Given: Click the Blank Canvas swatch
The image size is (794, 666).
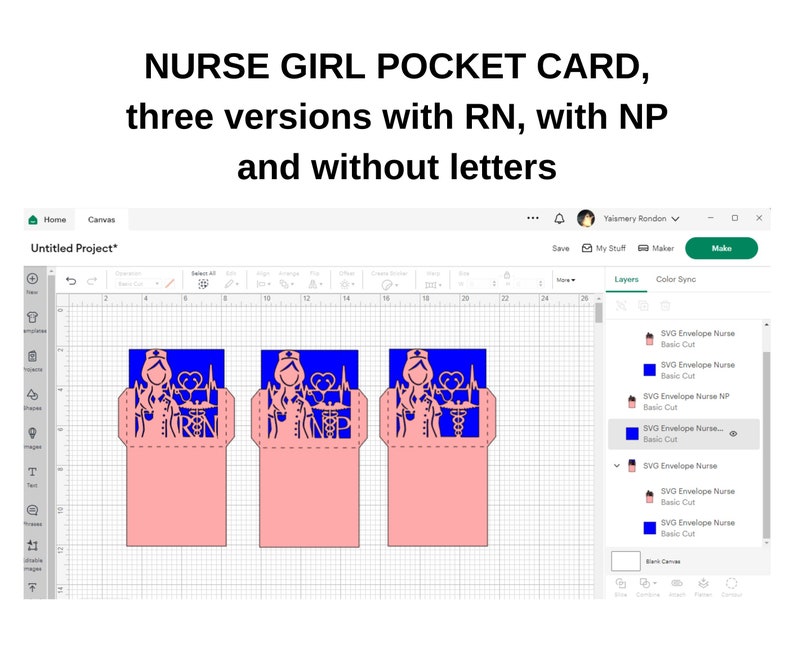Looking at the screenshot, I should point(625,561).
